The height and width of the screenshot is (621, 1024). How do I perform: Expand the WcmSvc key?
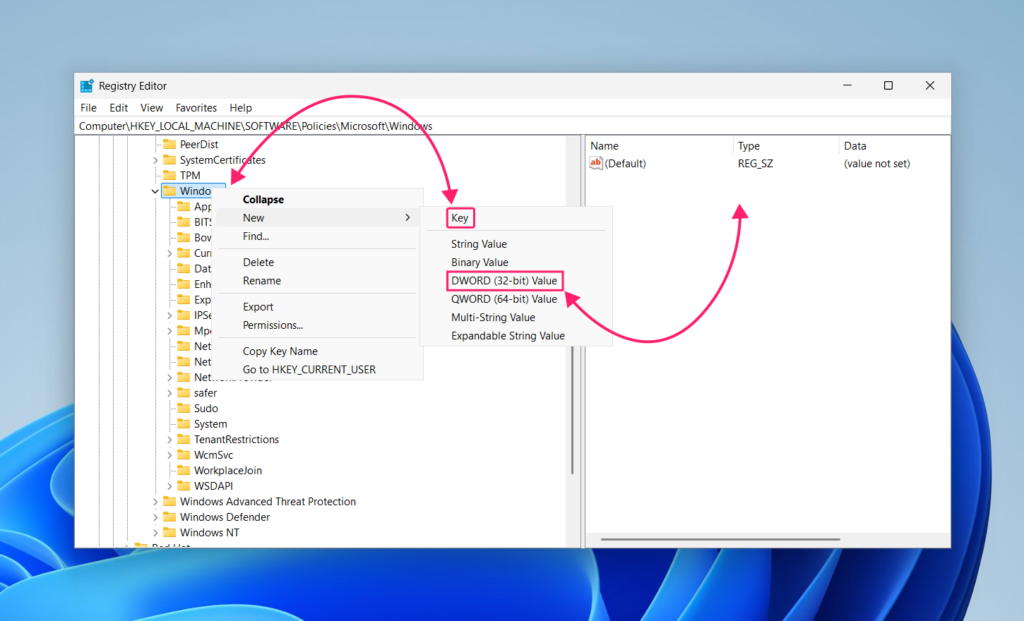(x=169, y=455)
